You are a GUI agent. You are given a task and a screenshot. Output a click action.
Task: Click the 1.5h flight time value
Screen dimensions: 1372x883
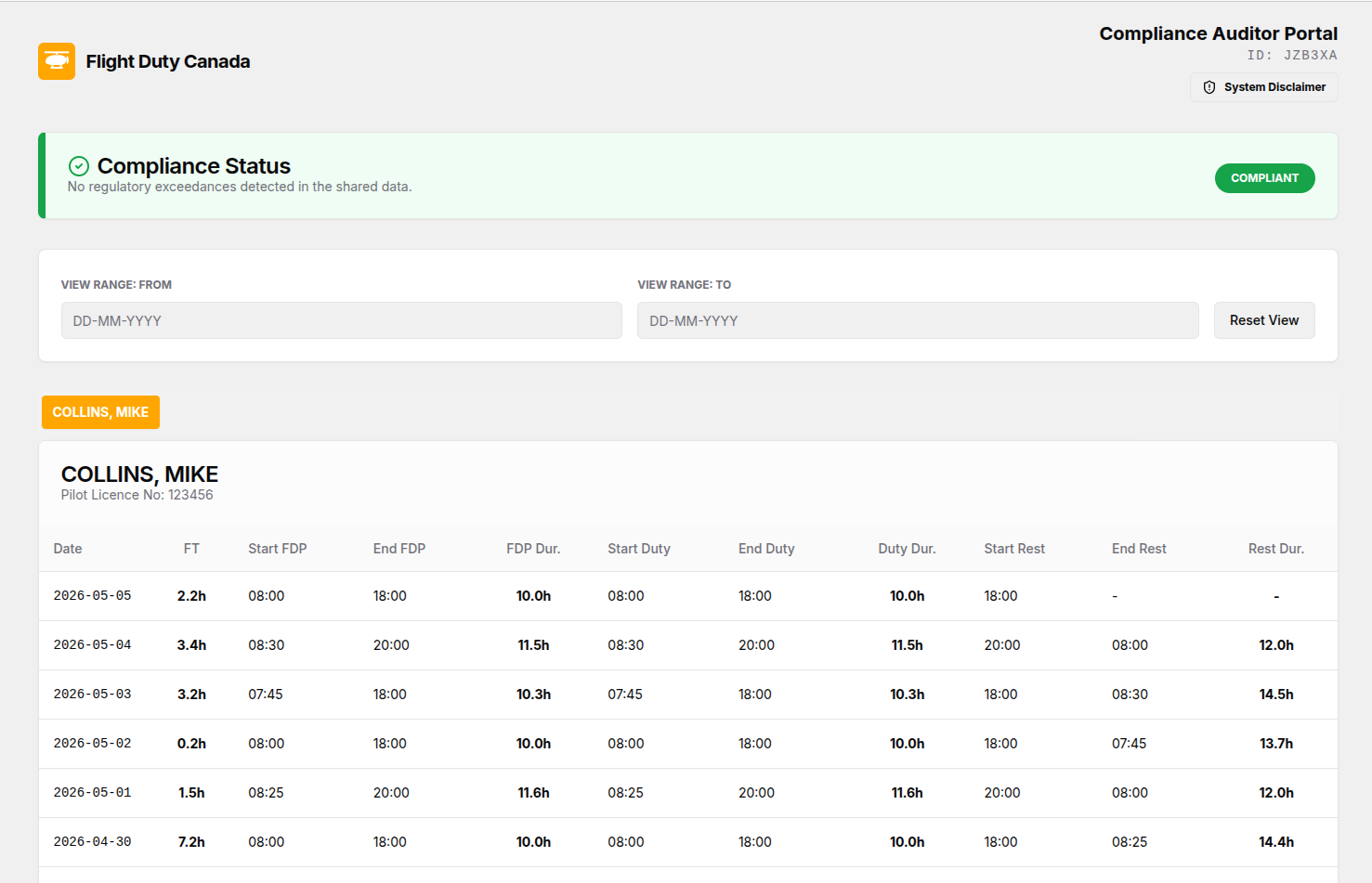pos(191,793)
